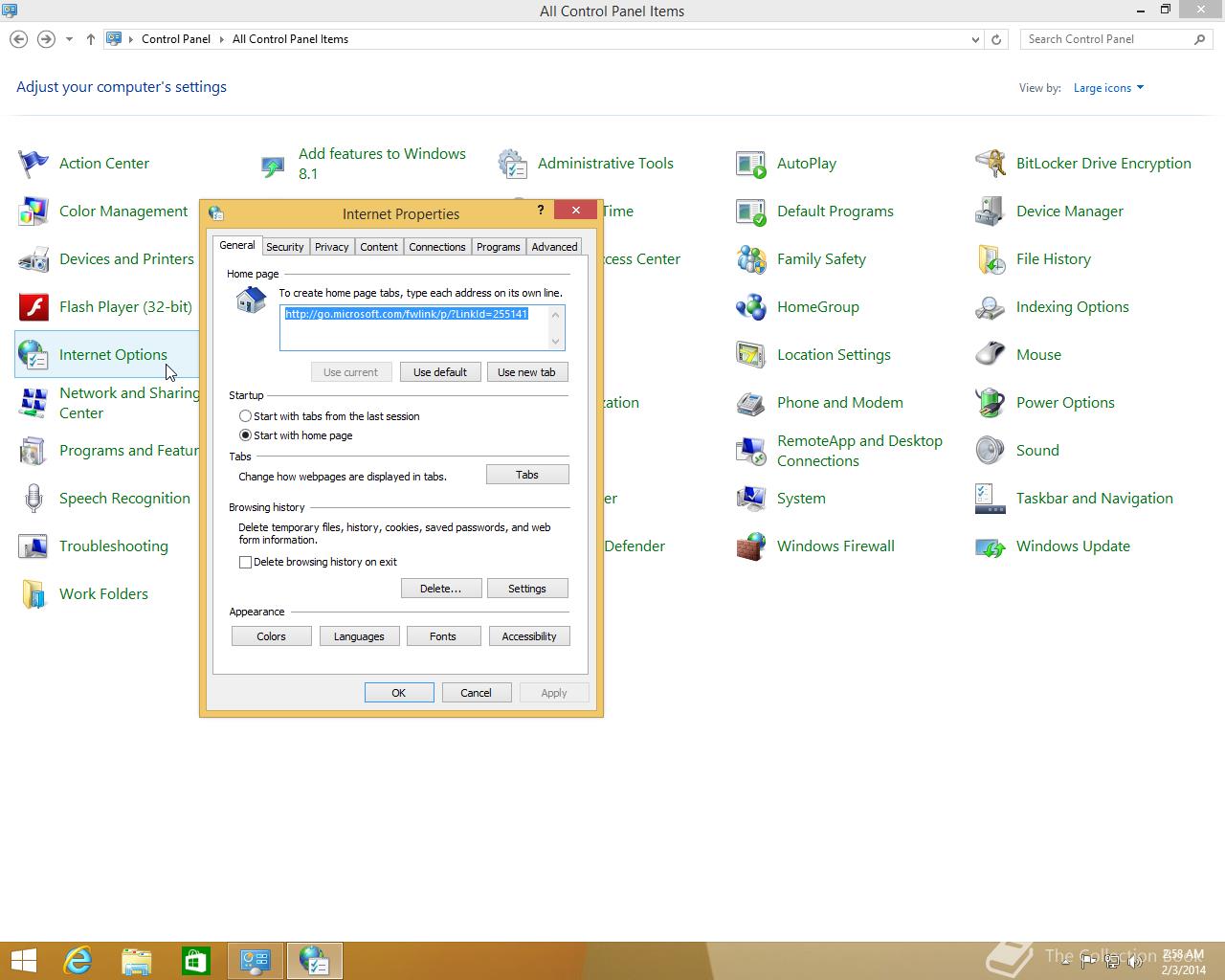The image size is (1225, 980).
Task: Open the recent locations arrow dropdown
Action: coord(69,39)
